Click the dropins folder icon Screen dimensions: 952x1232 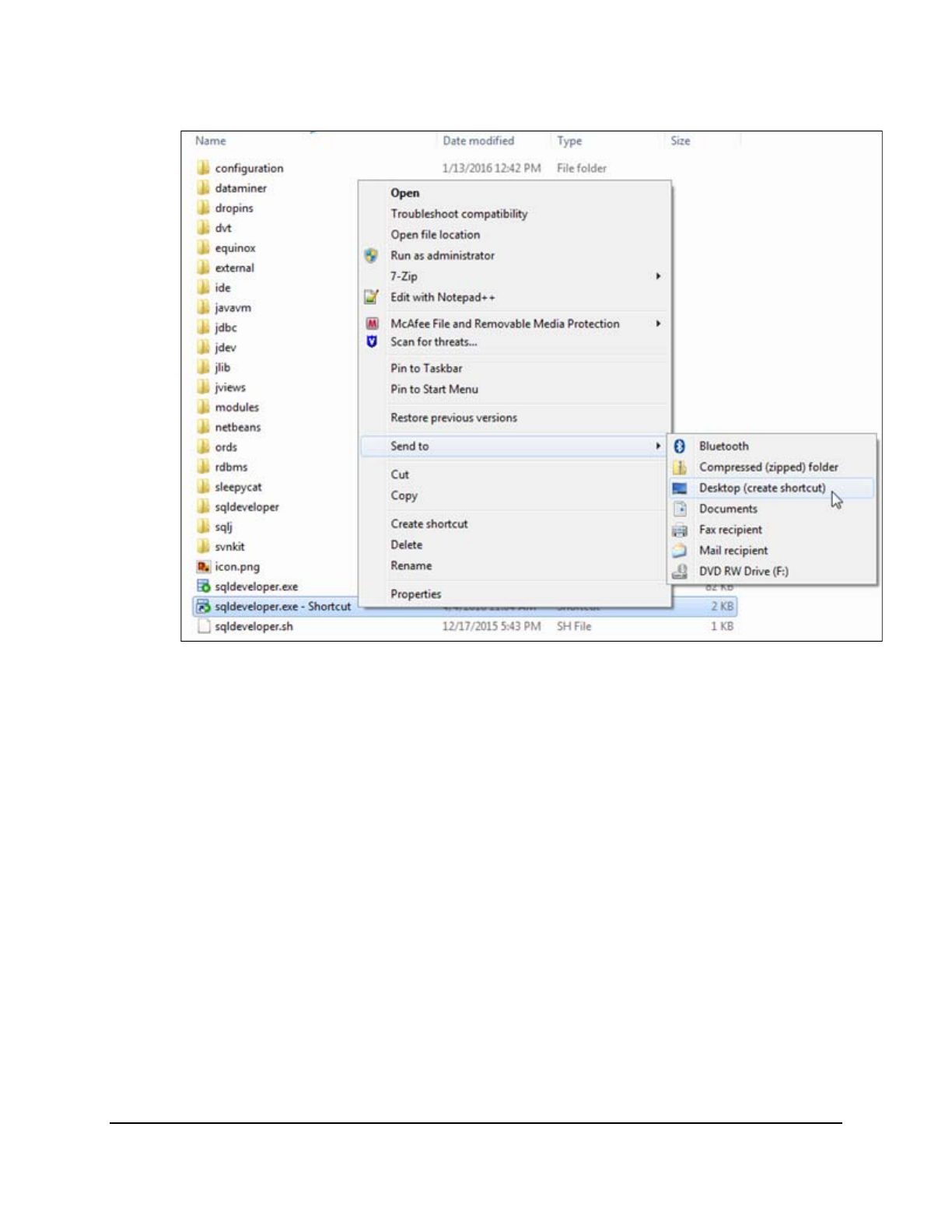[x=204, y=208]
